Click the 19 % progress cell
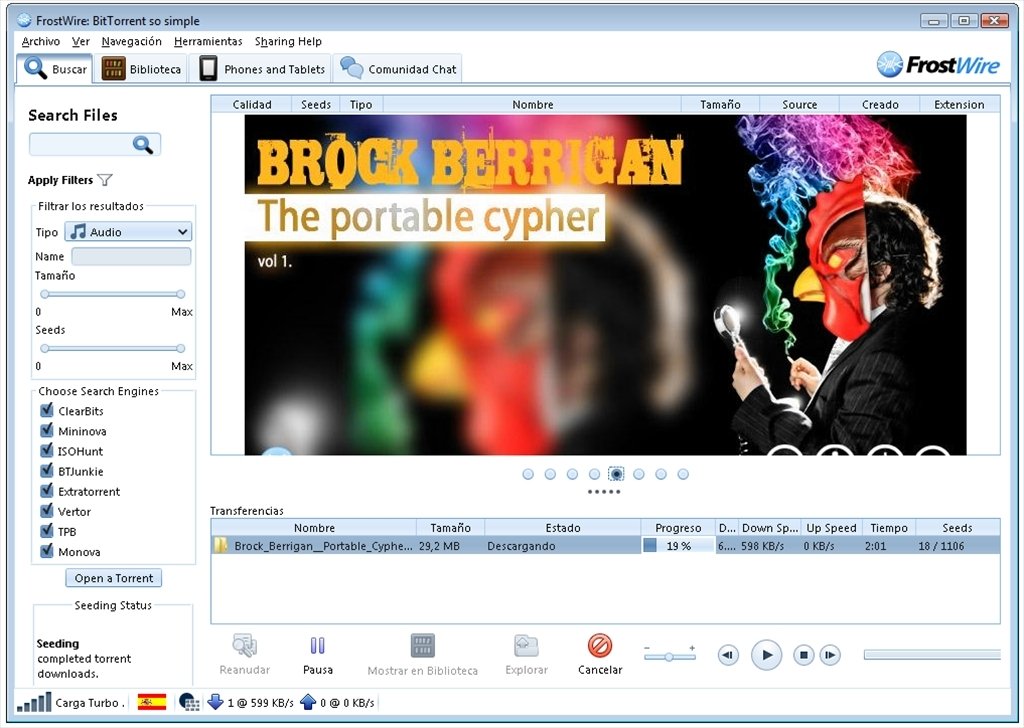 tap(678, 545)
